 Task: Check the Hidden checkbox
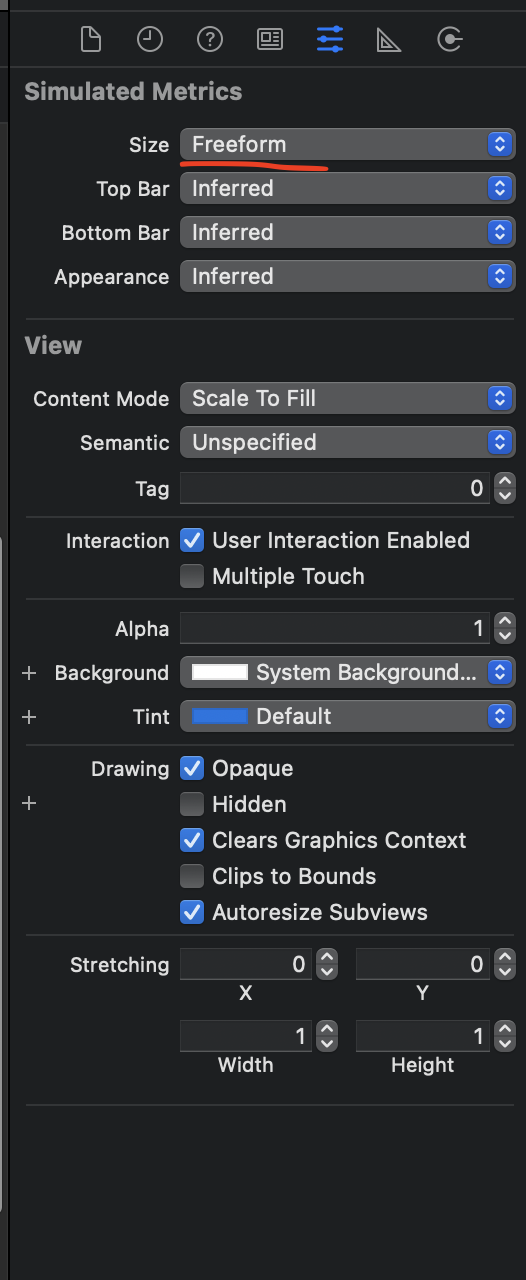tap(192, 805)
